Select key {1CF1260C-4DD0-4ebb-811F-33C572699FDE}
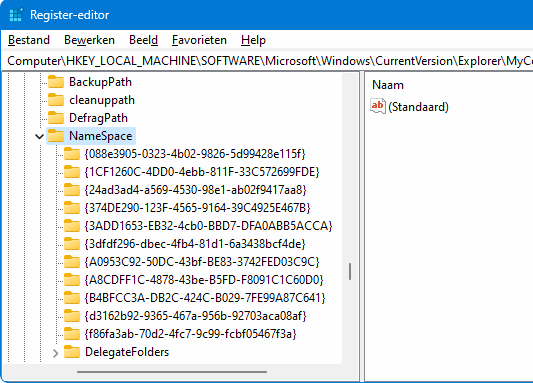Screen dimensions: 533x383 click(202, 172)
